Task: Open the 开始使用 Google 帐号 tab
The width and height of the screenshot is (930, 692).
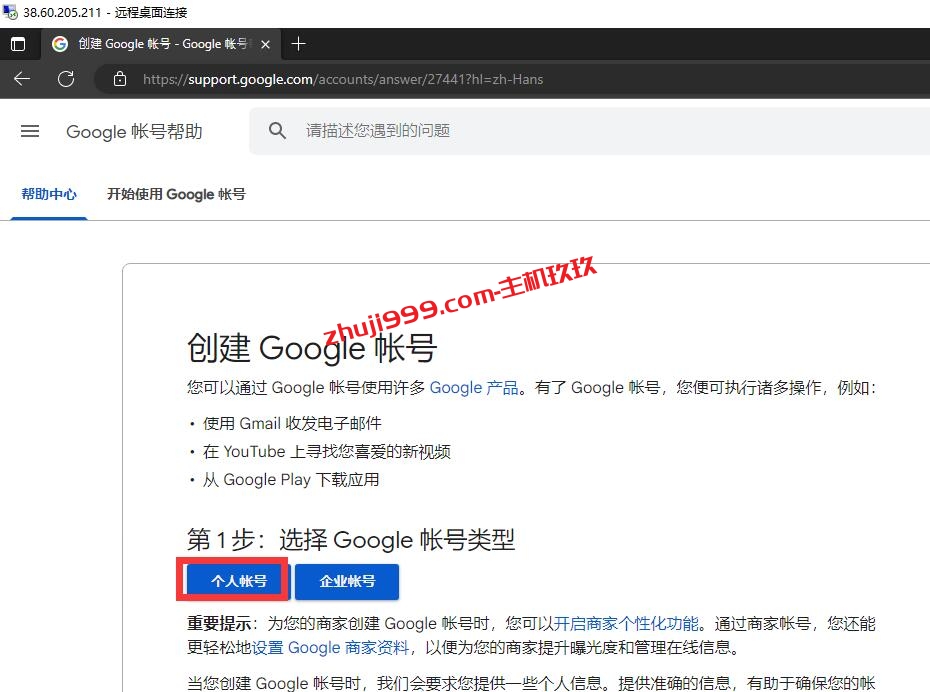Action: [x=176, y=194]
